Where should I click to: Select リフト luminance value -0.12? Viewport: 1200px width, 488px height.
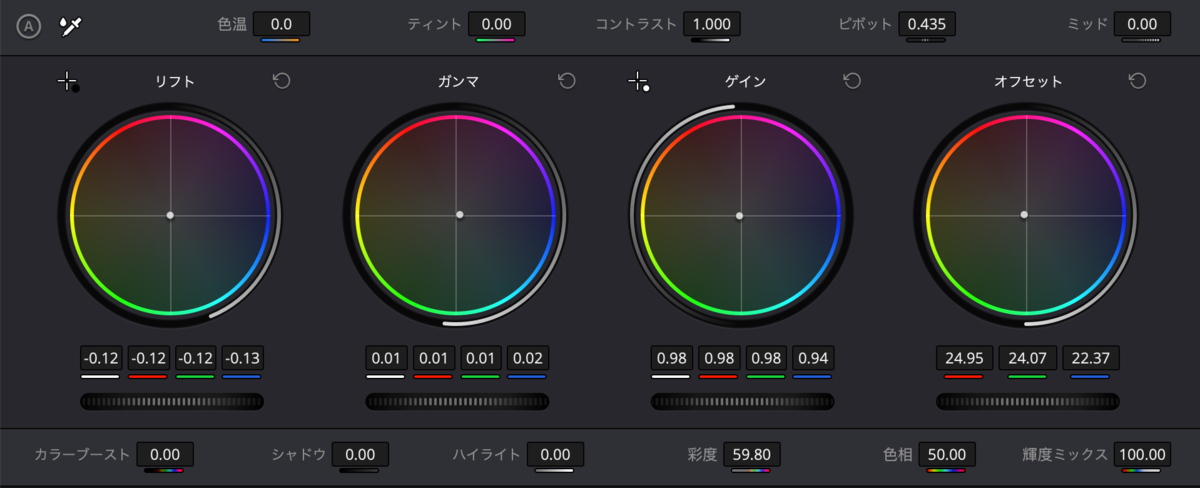(x=100, y=358)
